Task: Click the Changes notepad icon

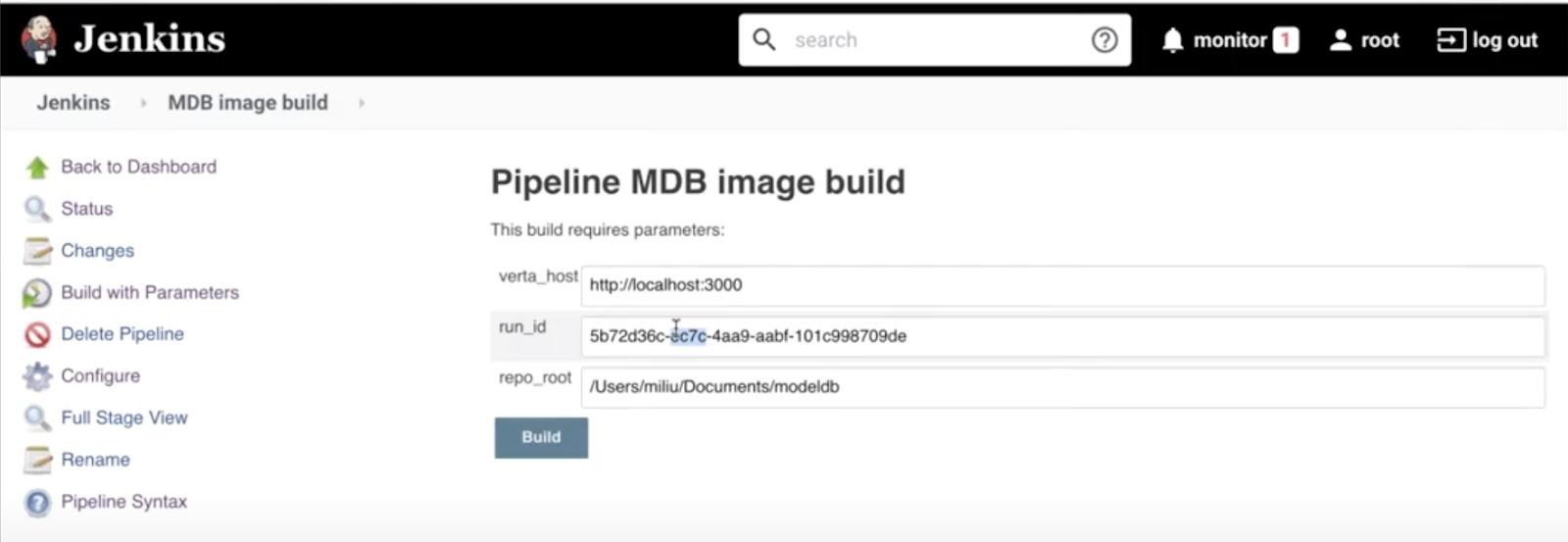Action: 37,251
